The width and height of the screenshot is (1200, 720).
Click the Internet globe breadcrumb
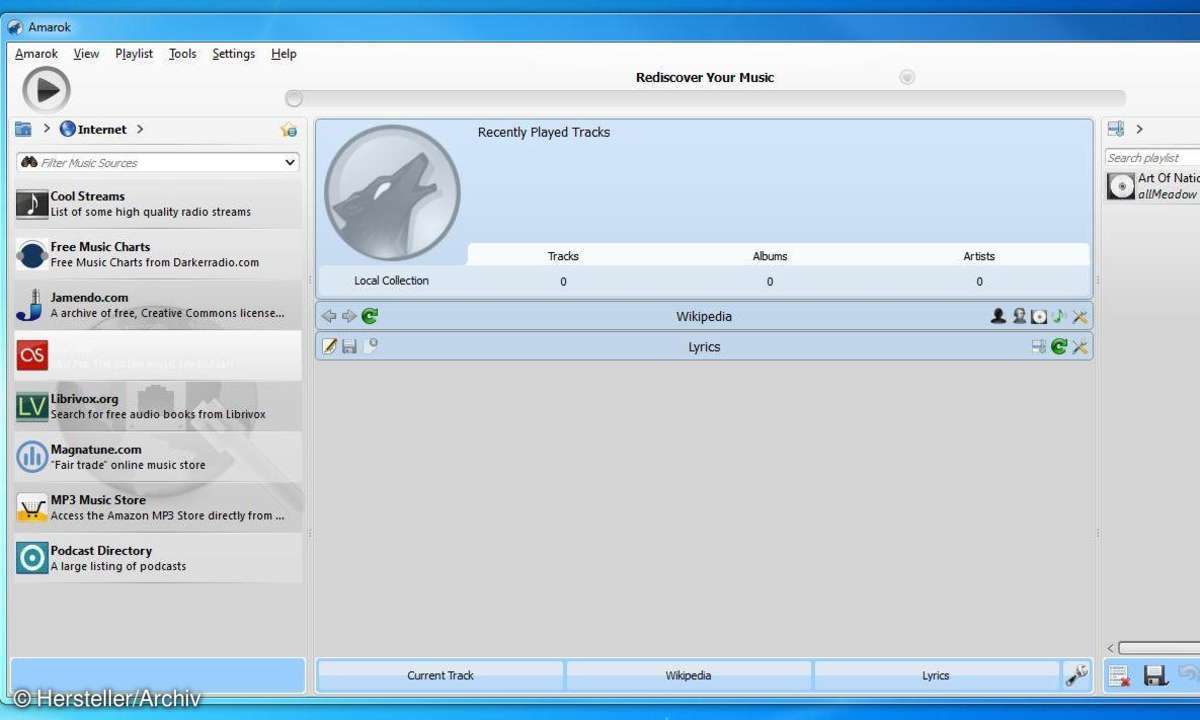coord(94,129)
